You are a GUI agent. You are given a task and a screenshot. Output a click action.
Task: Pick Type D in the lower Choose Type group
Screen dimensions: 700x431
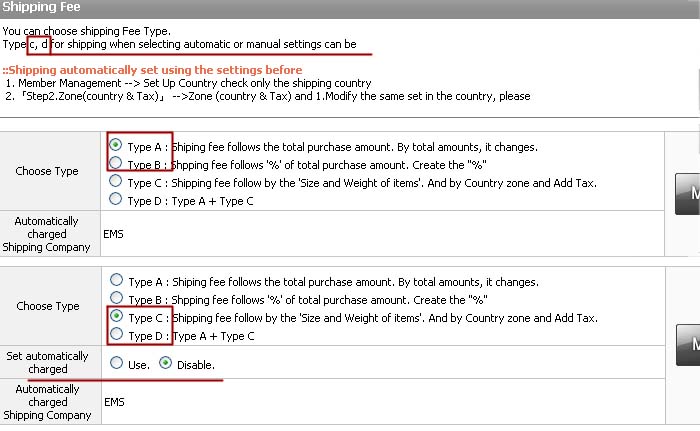click(x=117, y=335)
